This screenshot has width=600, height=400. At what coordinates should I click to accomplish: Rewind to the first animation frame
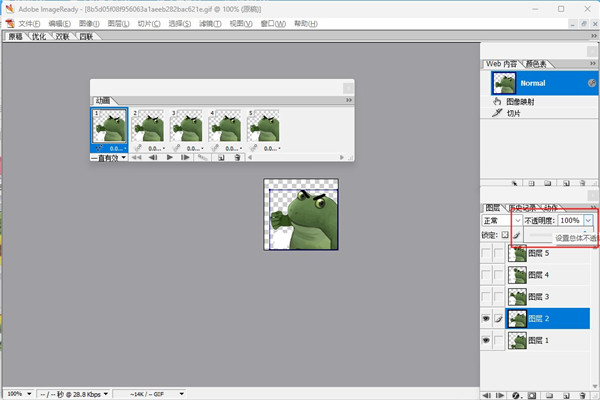(136, 157)
